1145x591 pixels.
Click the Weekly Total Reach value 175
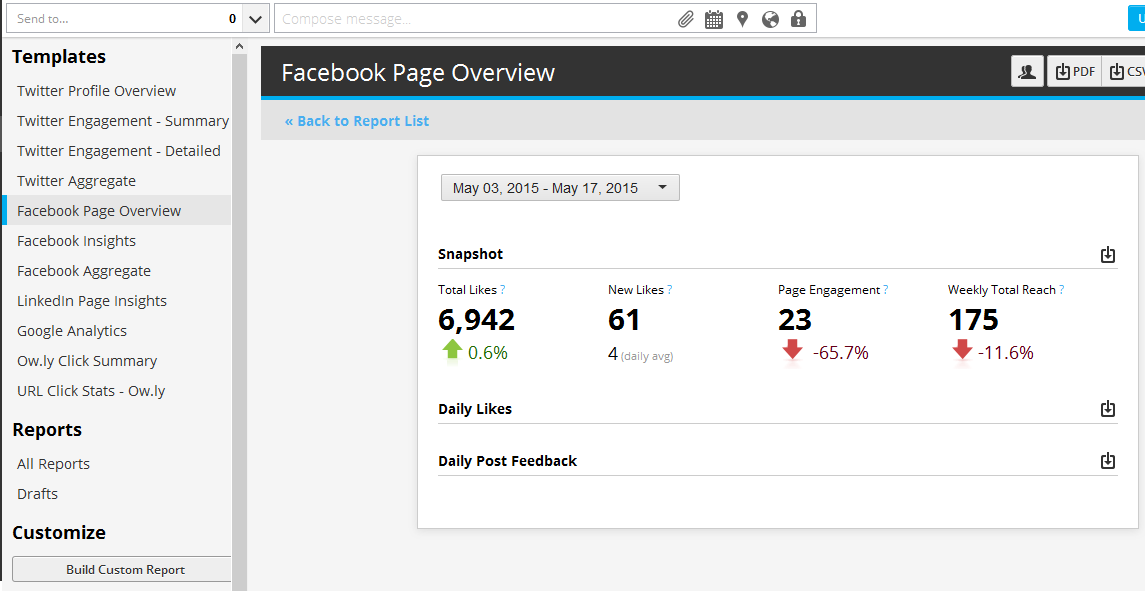coord(973,319)
